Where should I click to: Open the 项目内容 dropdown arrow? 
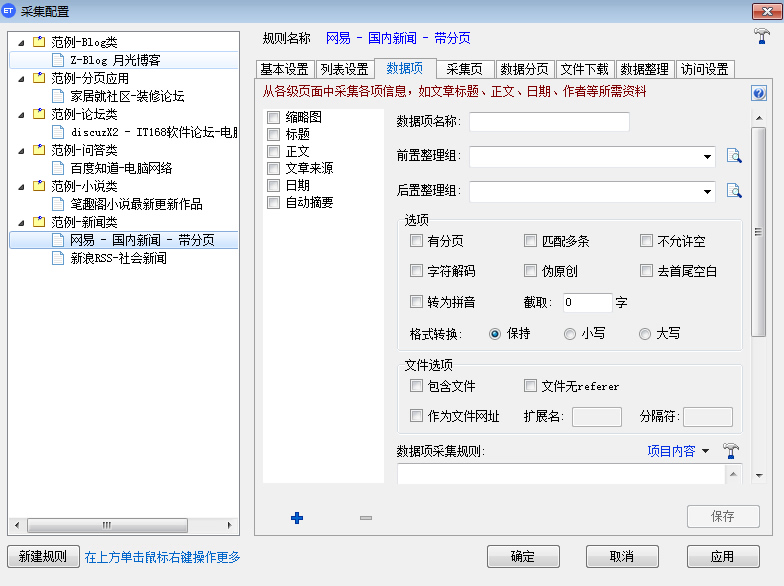pyautogui.click(x=706, y=451)
